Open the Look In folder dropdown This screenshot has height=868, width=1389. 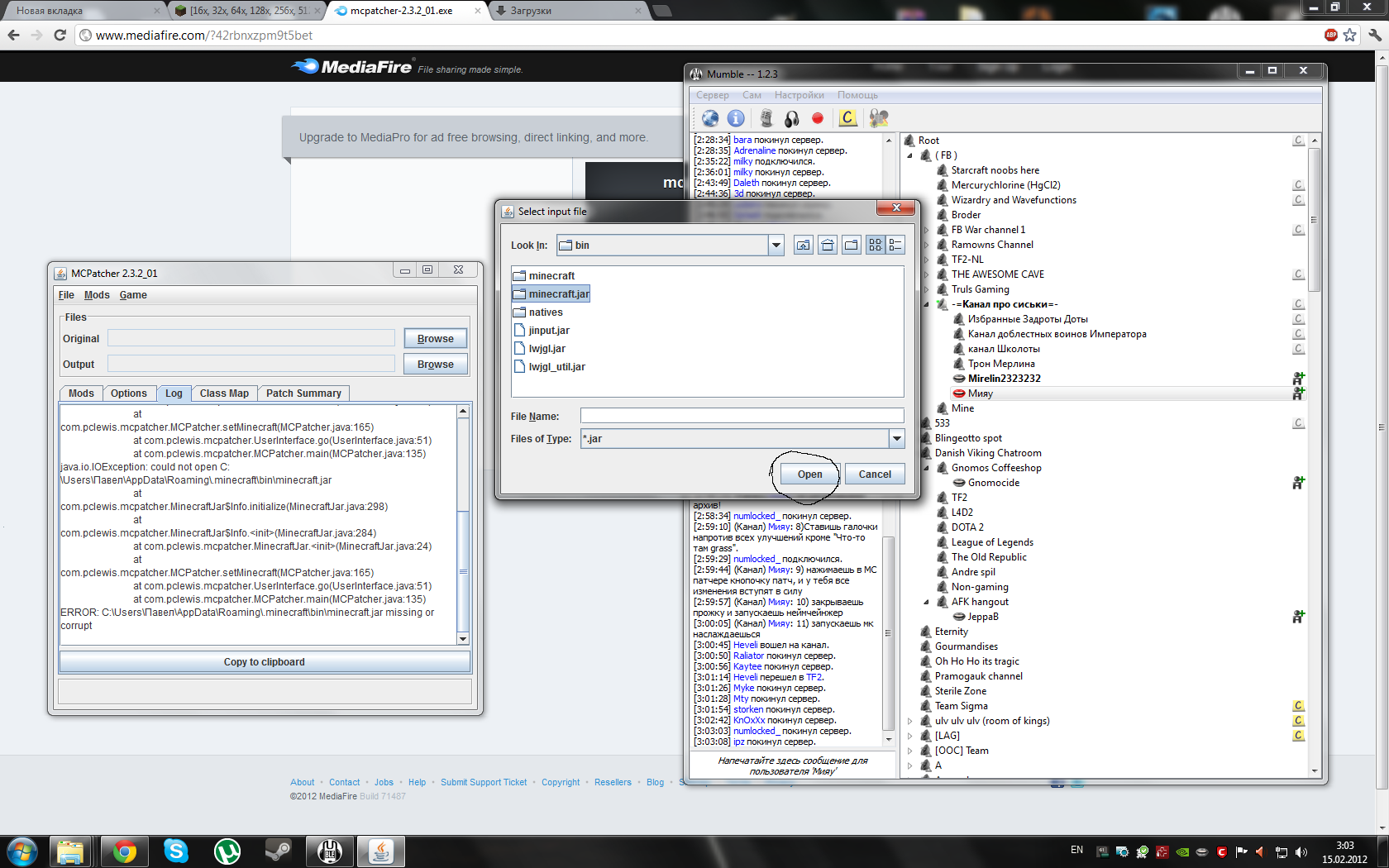[x=776, y=246]
